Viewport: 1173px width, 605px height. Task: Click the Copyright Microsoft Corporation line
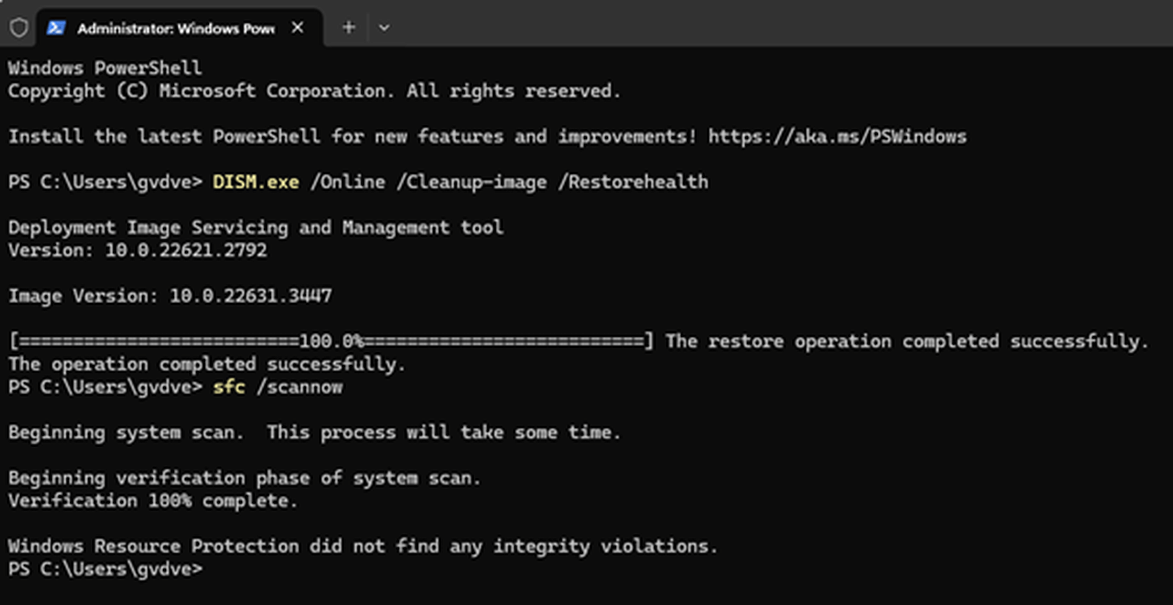tap(314, 91)
